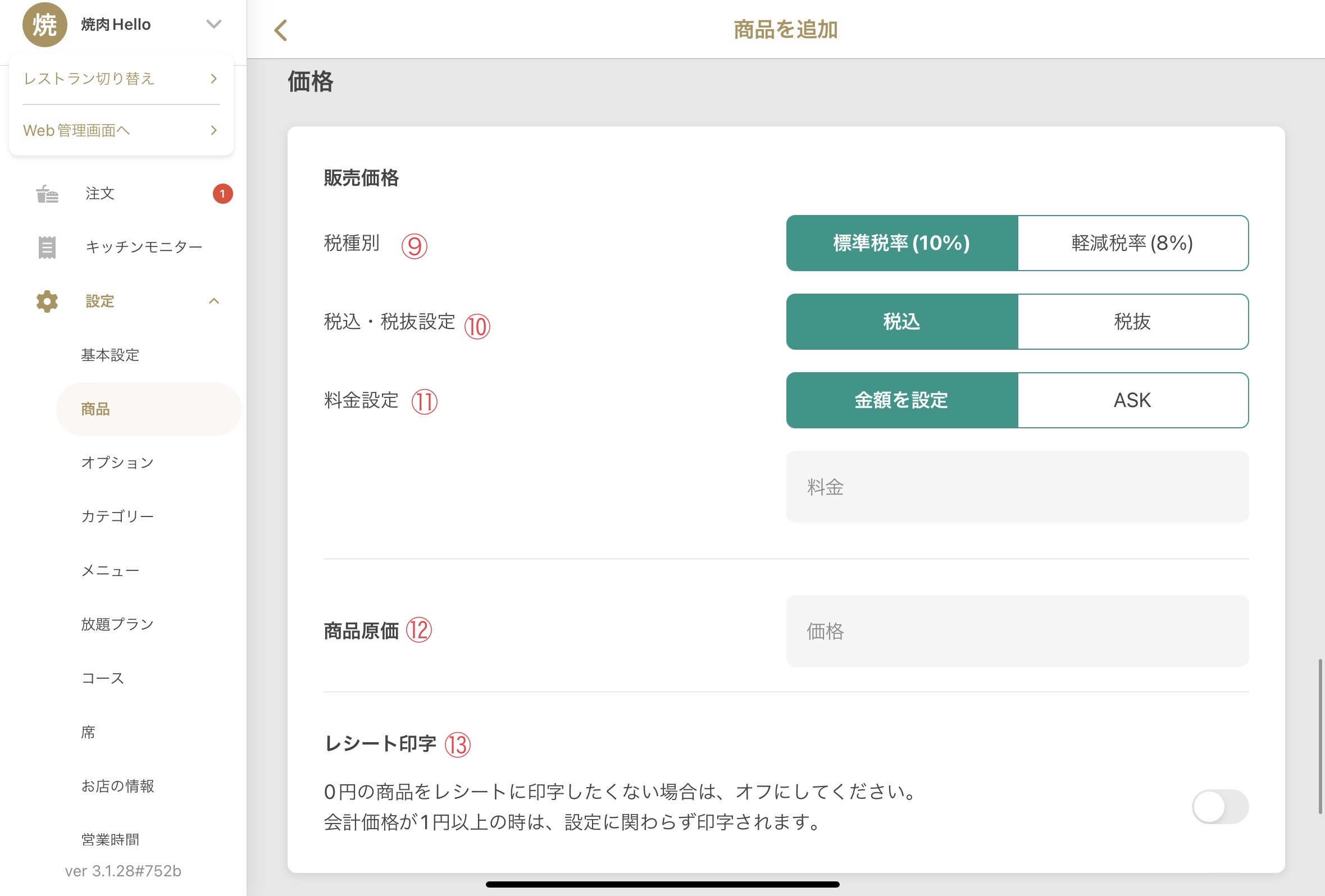The height and width of the screenshot is (896, 1325).
Task: Click the 税込・税抜設定 label
Action: coord(389,322)
